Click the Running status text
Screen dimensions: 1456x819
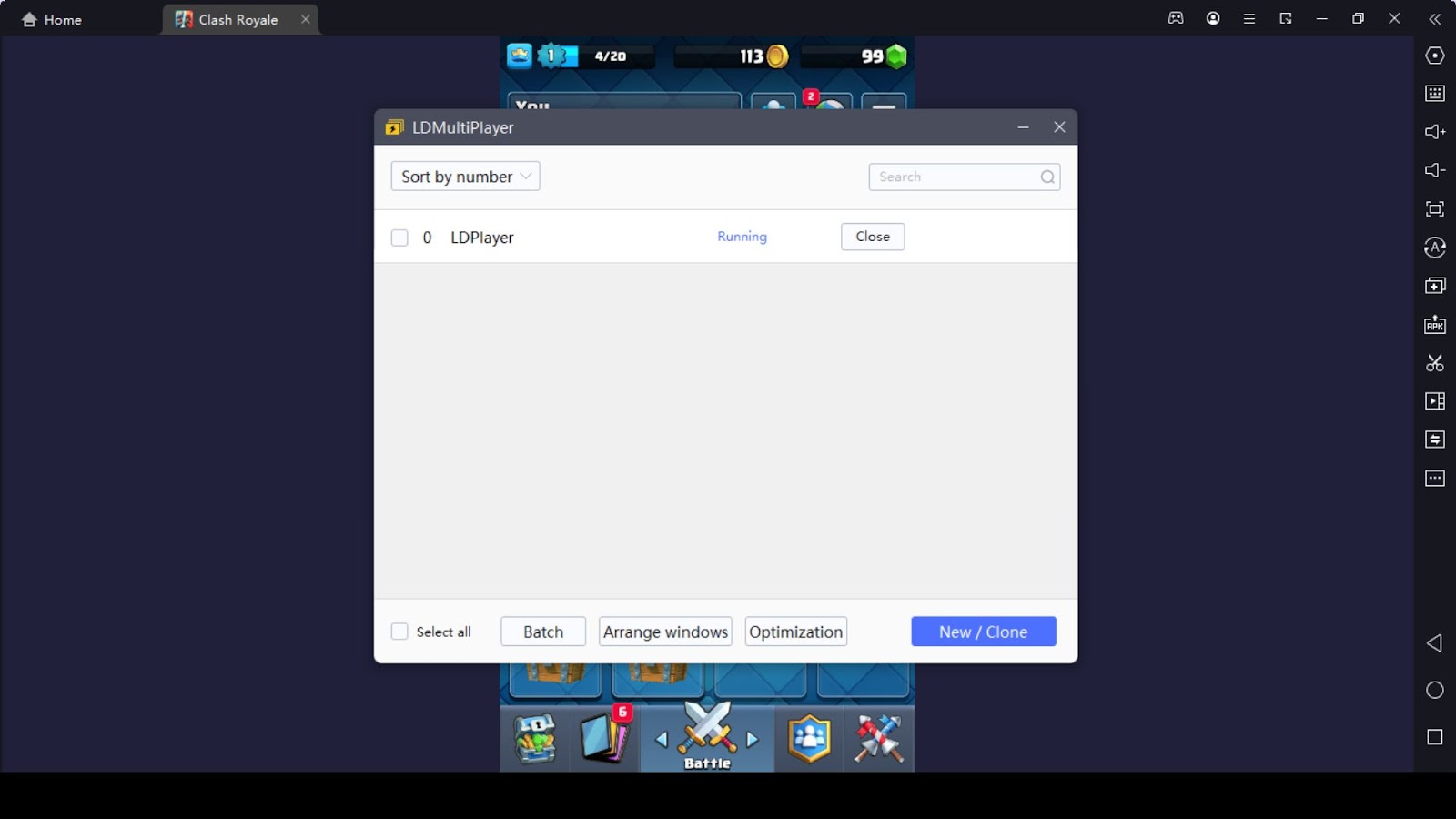point(742,237)
